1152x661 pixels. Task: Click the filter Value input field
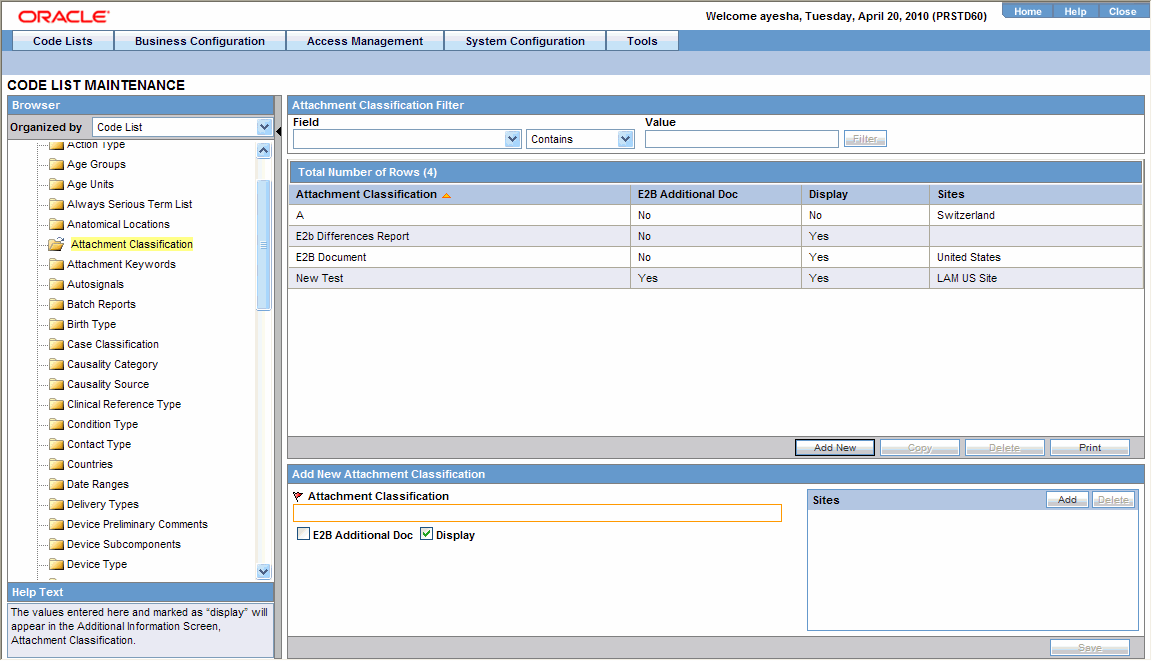tap(741, 139)
